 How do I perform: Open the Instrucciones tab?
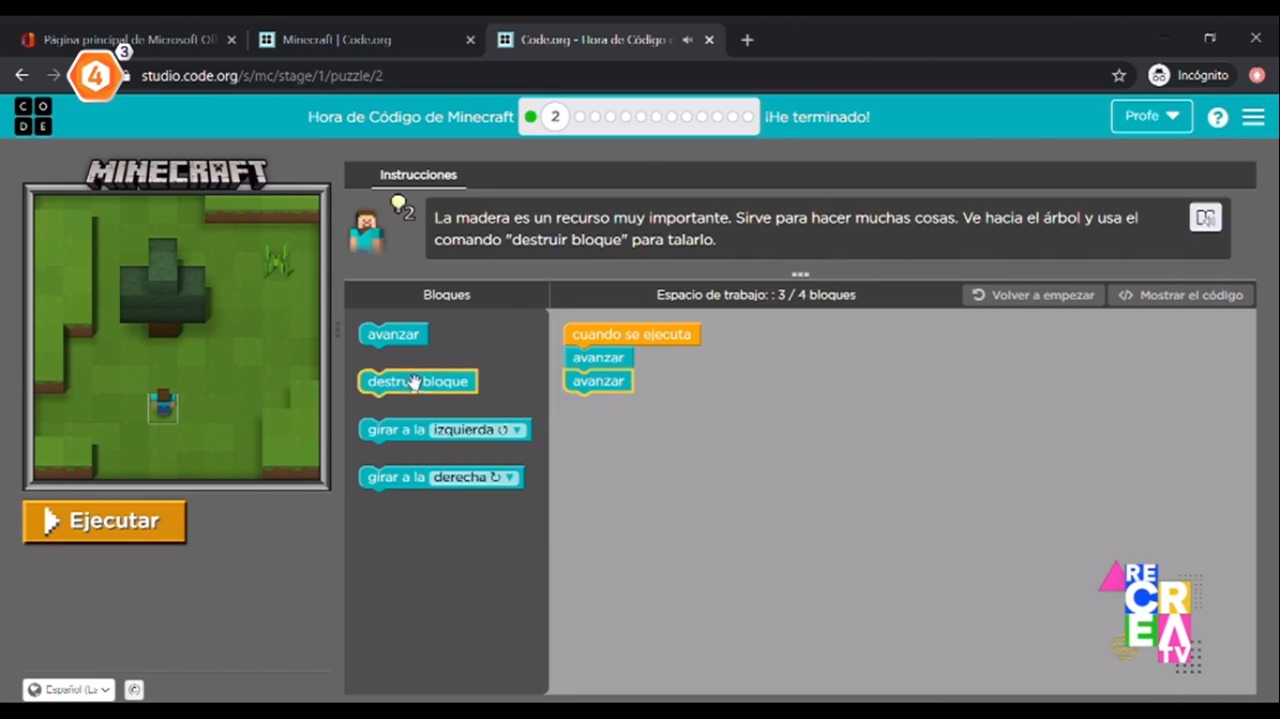418,174
